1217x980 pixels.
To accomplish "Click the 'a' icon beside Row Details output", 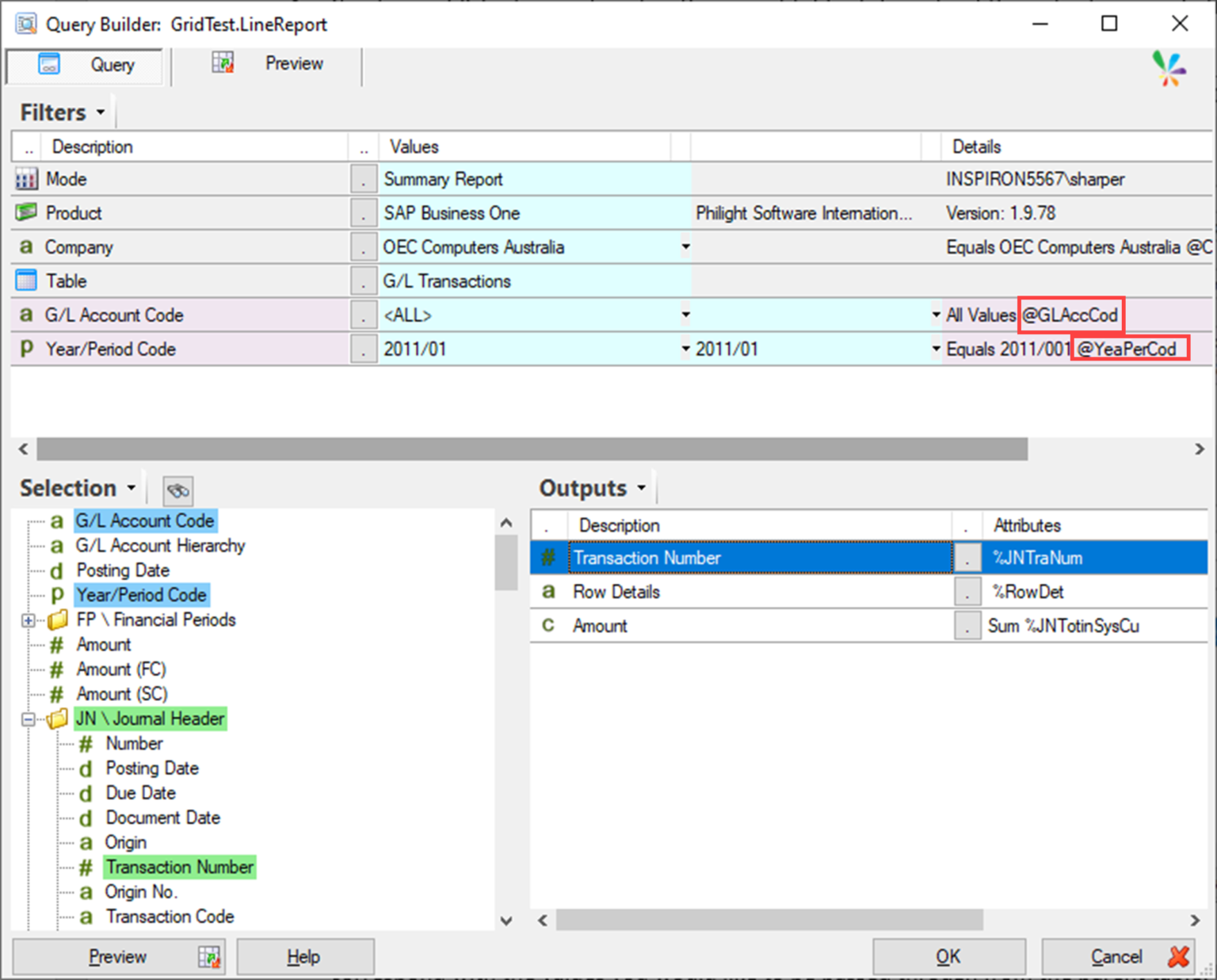I will click(x=548, y=592).
